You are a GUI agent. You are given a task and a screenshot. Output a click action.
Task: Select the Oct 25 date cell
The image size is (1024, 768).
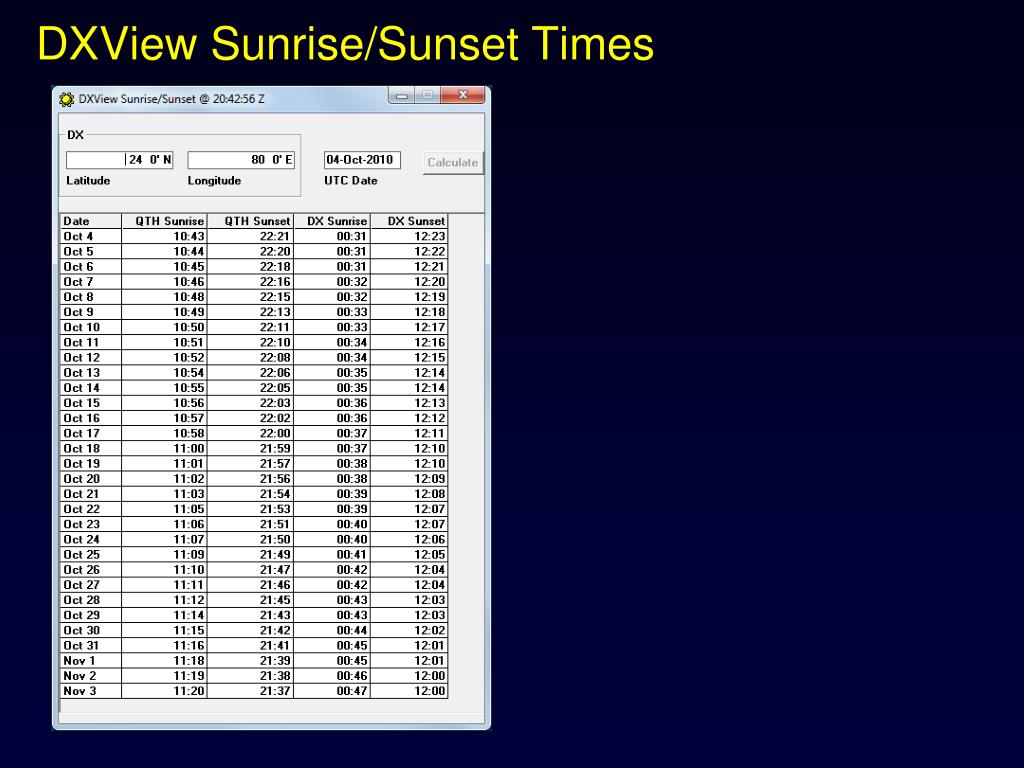point(91,554)
